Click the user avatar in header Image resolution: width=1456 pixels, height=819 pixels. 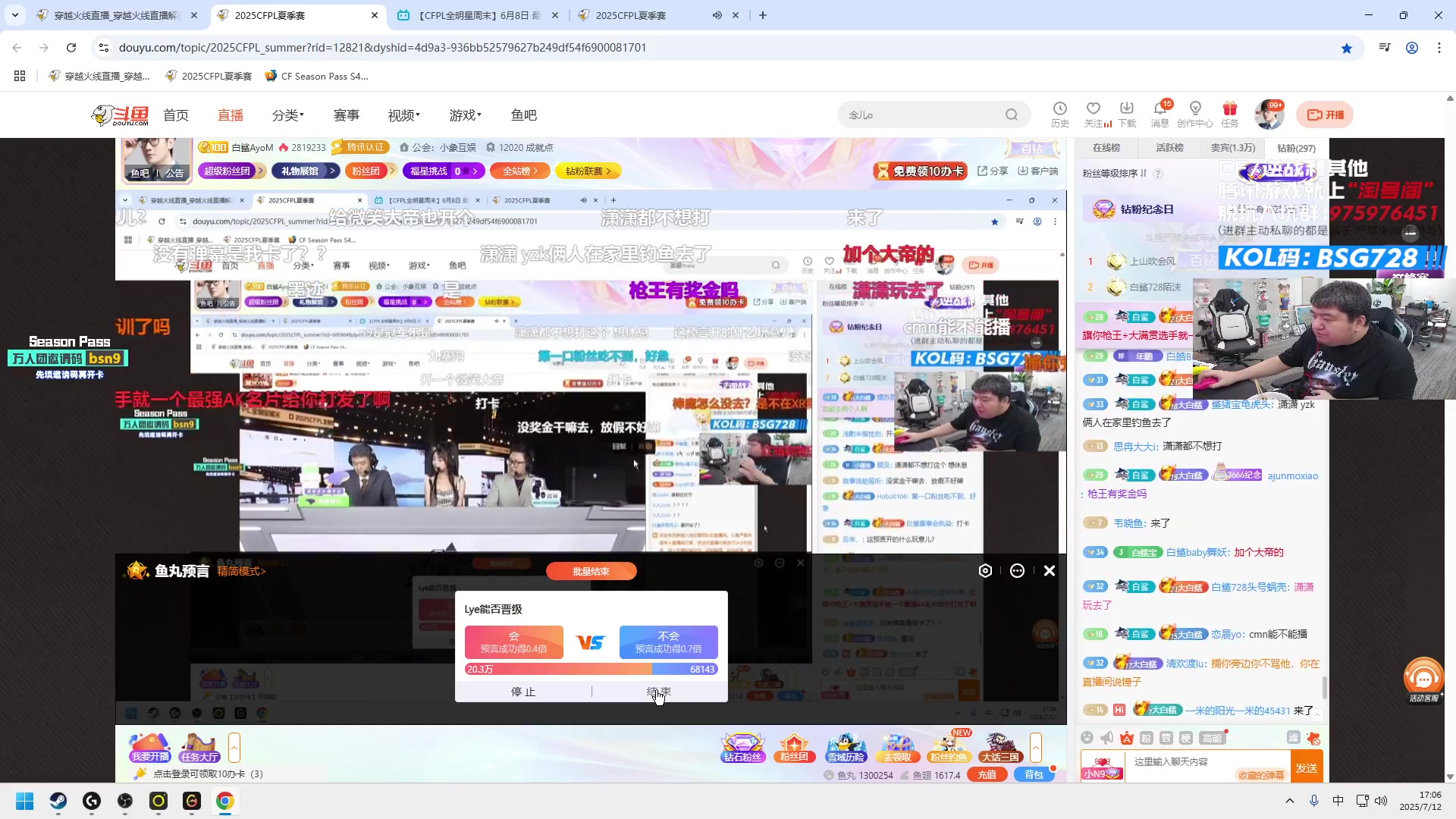[1269, 115]
